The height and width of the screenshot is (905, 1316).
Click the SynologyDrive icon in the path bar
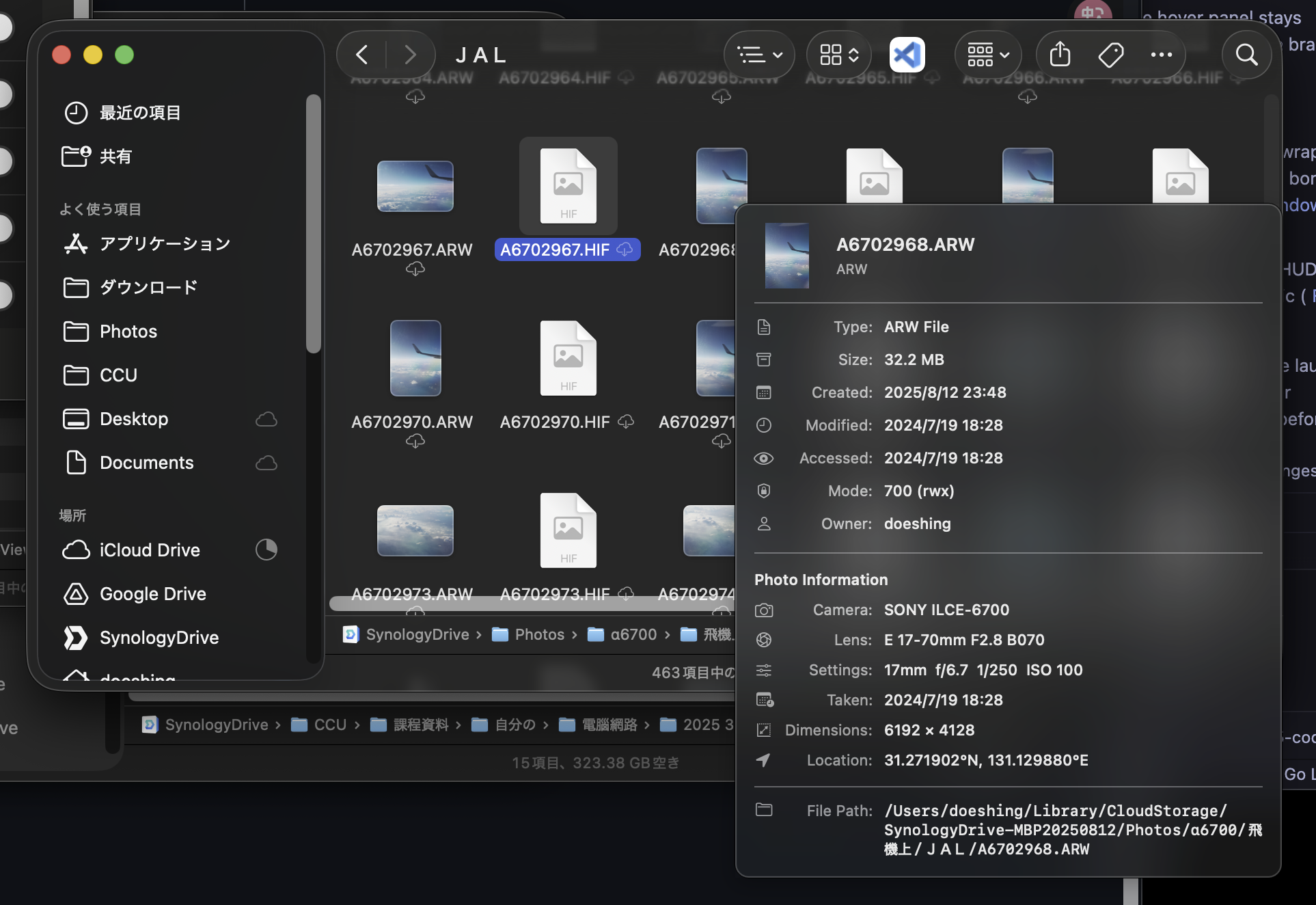(x=351, y=634)
